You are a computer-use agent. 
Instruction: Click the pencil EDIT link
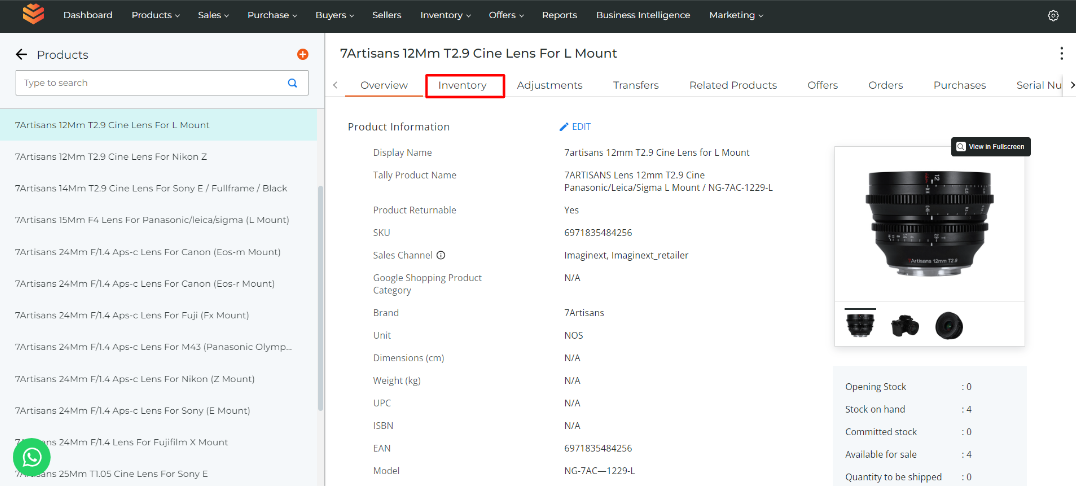[x=575, y=127]
